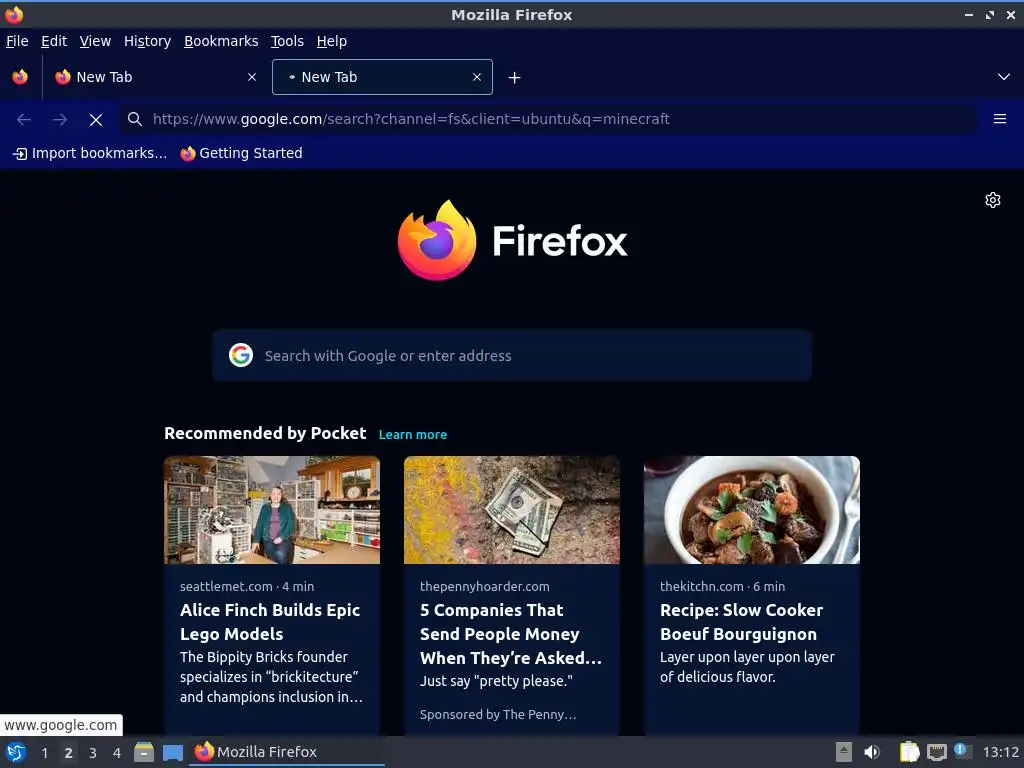Switch to the first New Tab
Screen dimensions: 1024x768
point(155,77)
